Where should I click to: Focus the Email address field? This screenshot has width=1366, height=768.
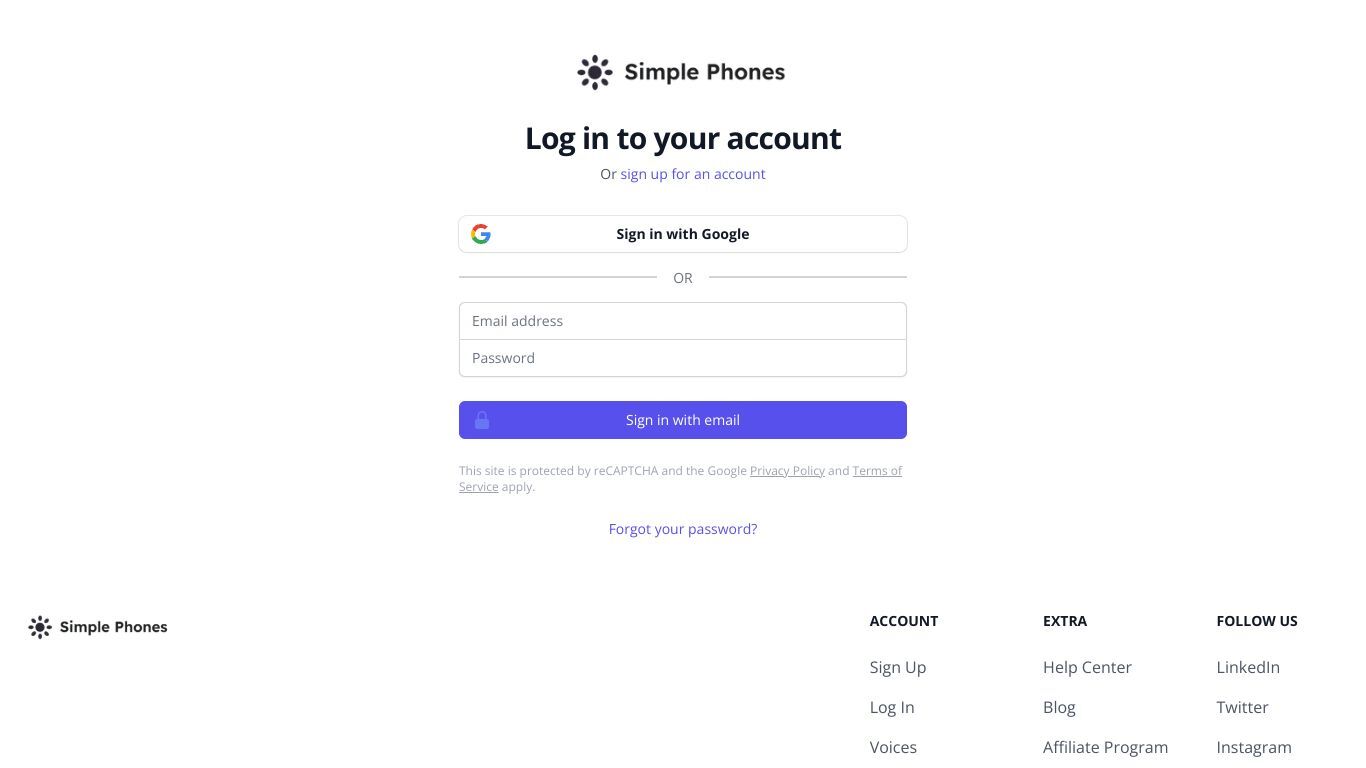[x=683, y=321]
